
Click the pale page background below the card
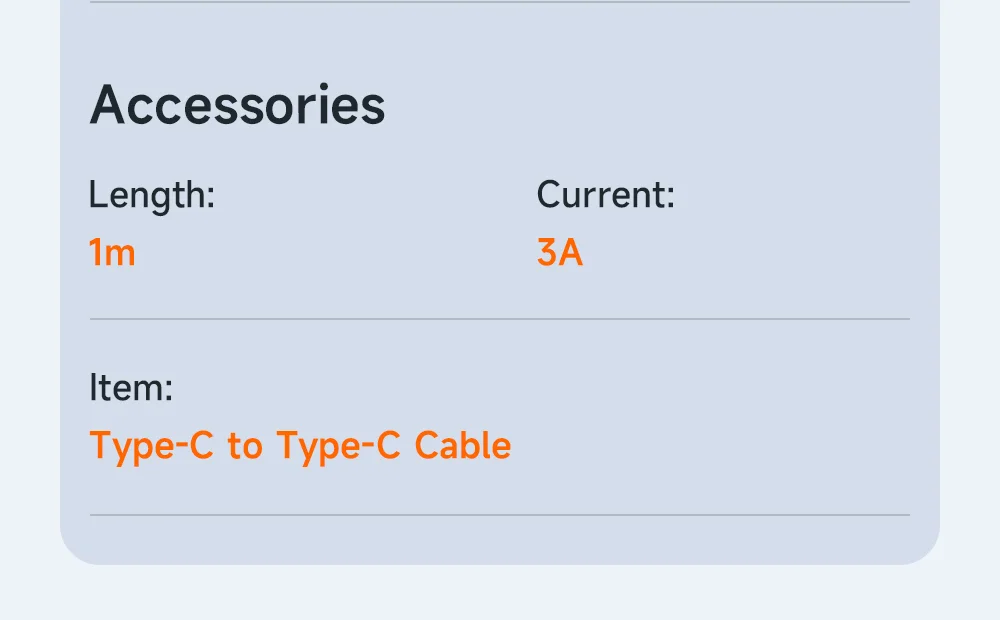500,593
